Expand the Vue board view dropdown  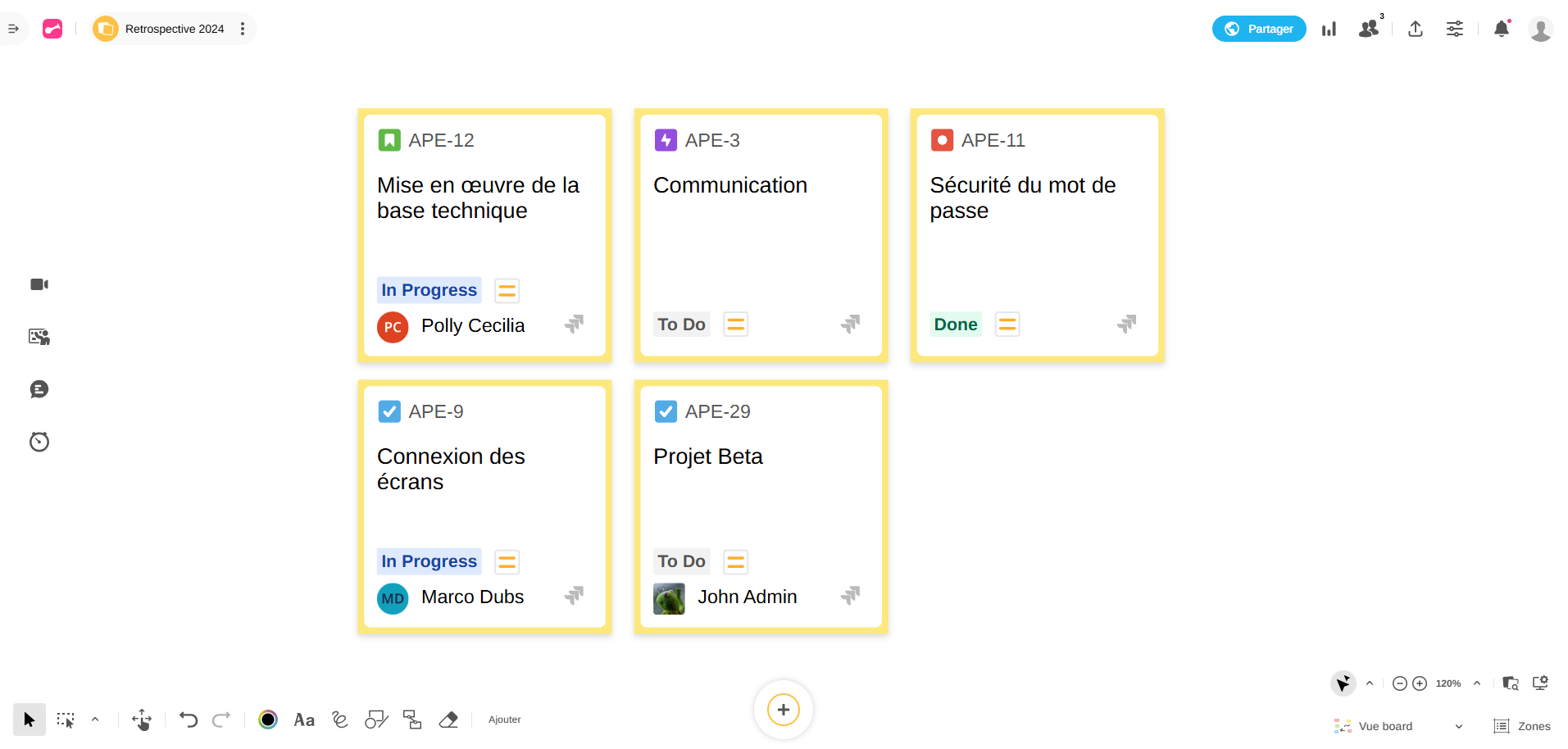[x=1458, y=726]
